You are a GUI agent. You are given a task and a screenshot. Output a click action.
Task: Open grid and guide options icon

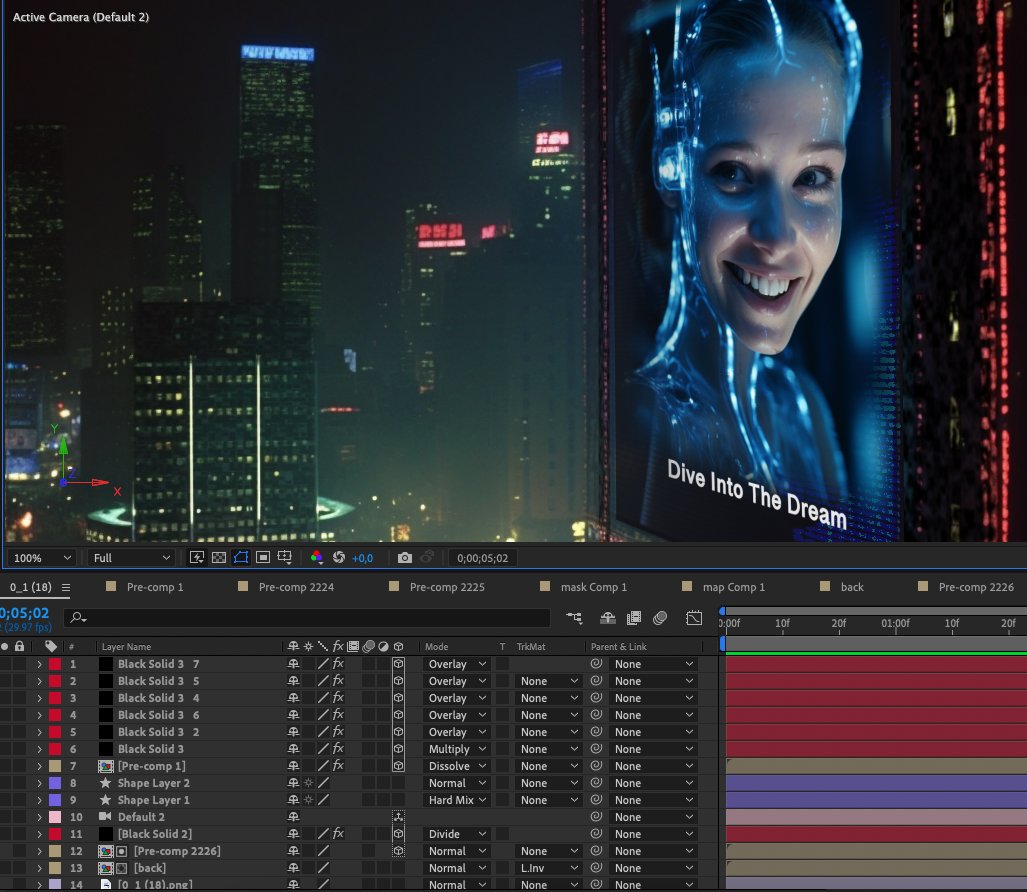click(285, 557)
